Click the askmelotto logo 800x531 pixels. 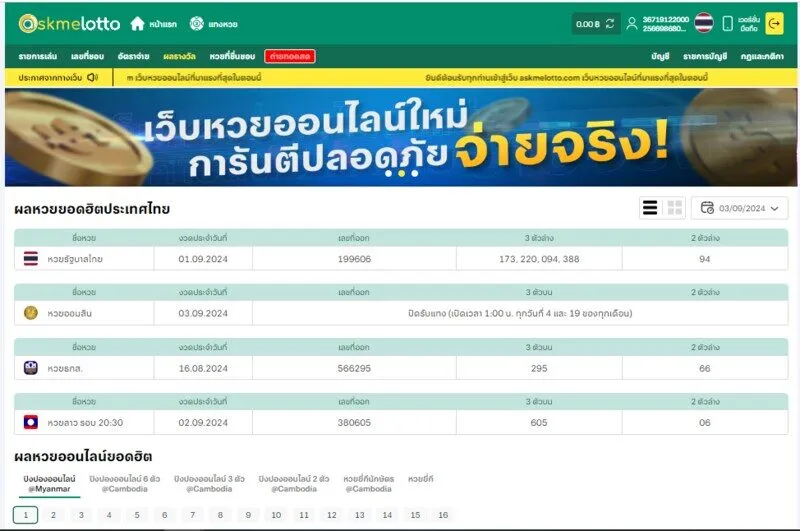tap(69, 23)
